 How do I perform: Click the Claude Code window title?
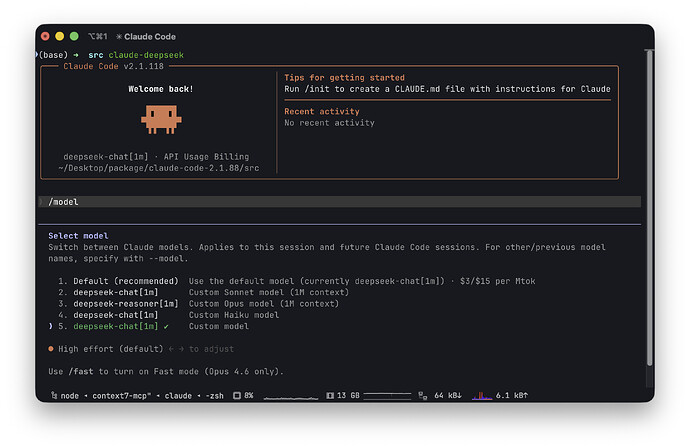pyautogui.click(x=150, y=37)
